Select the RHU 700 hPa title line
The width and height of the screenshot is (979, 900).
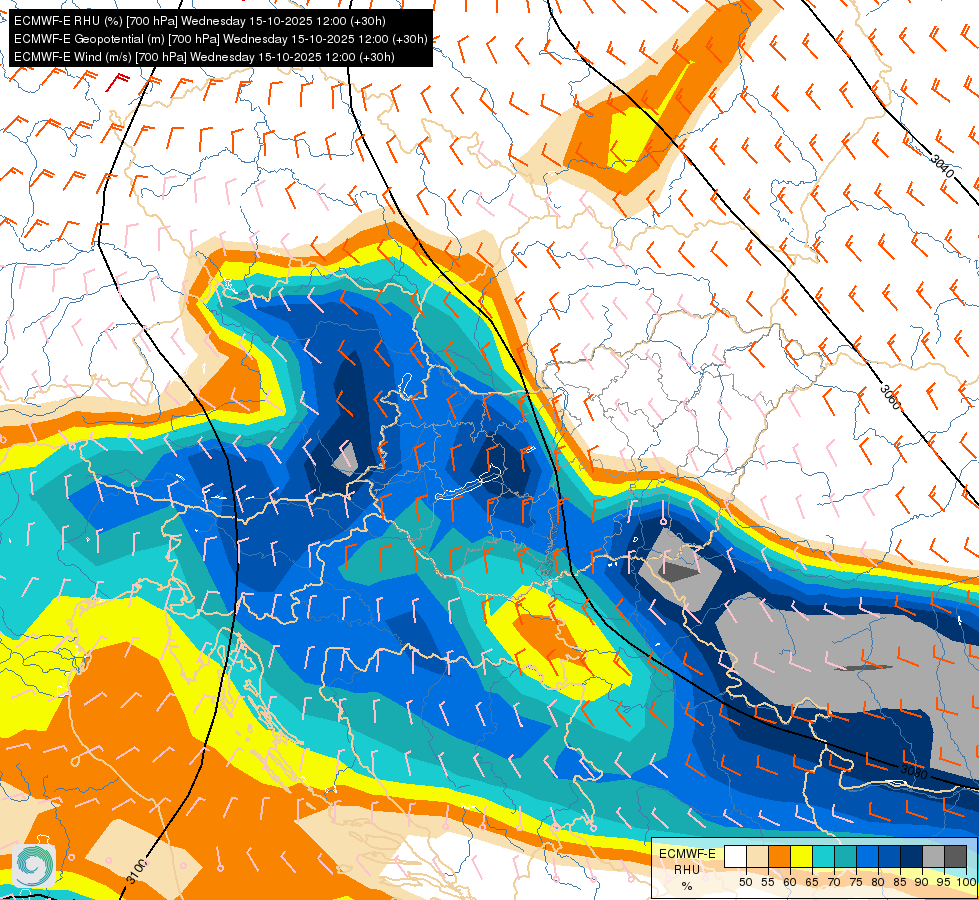click(200, 21)
